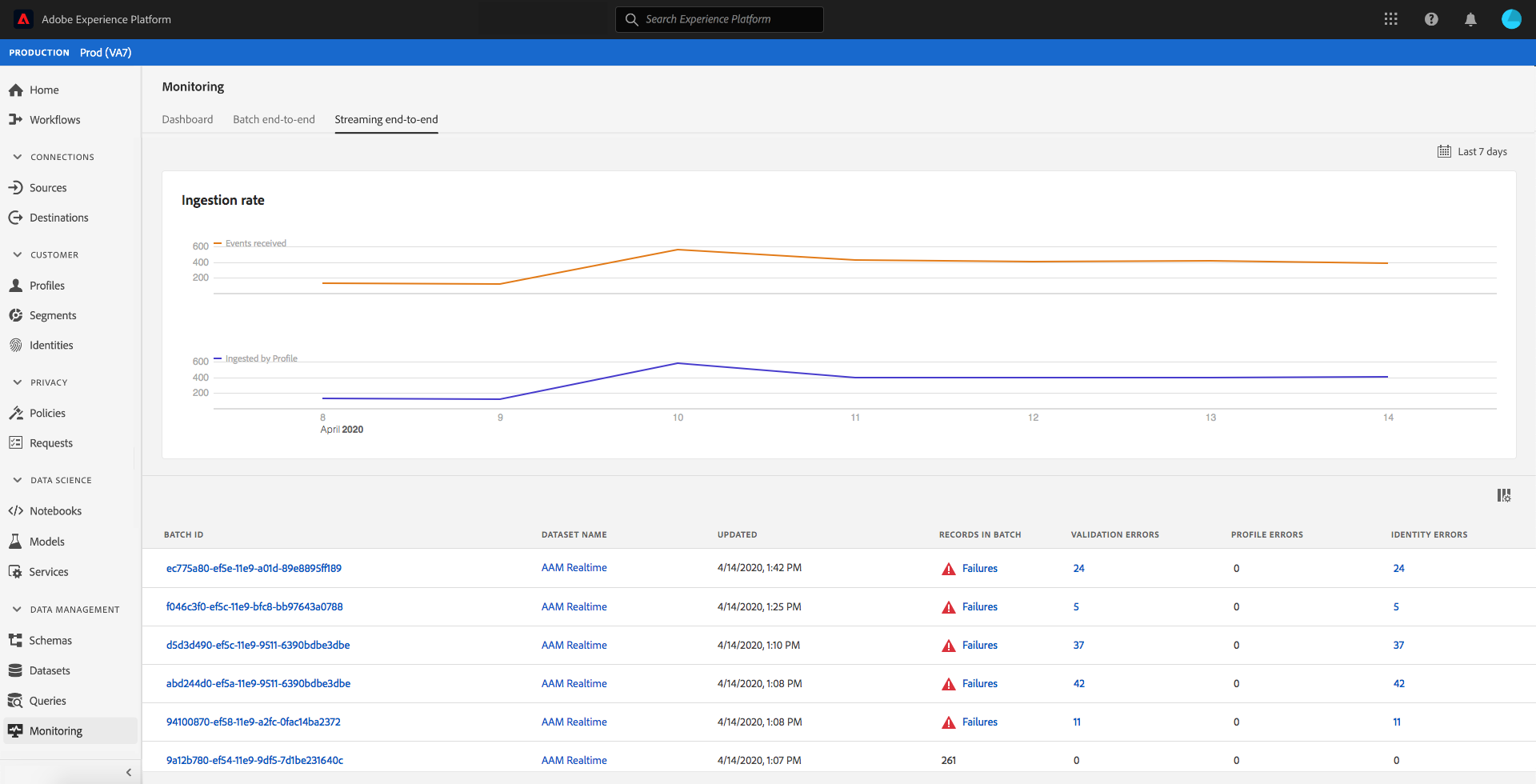
Task: Open the app switcher grid icon
Action: point(1390,19)
